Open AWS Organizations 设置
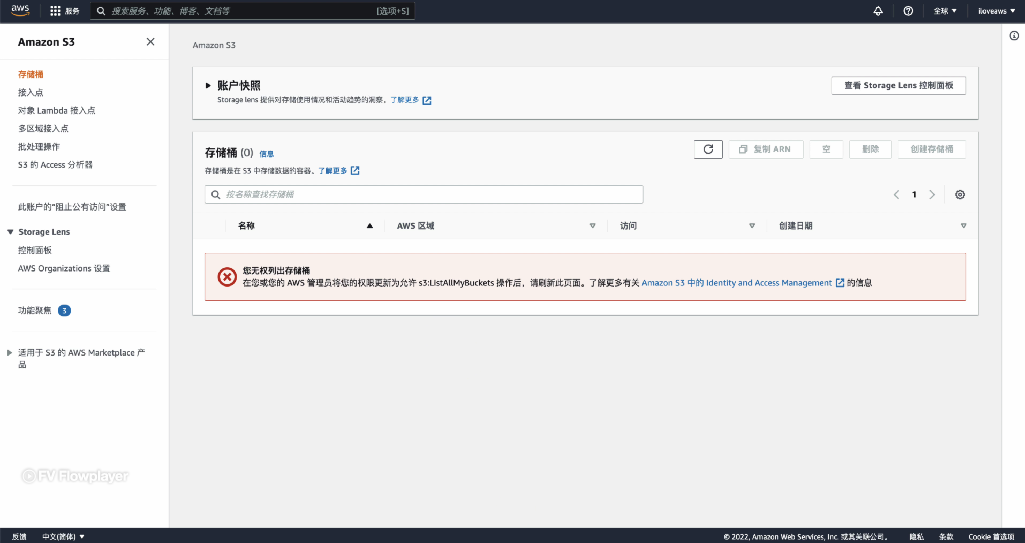 pyautogui.click(x=64, y=269)
